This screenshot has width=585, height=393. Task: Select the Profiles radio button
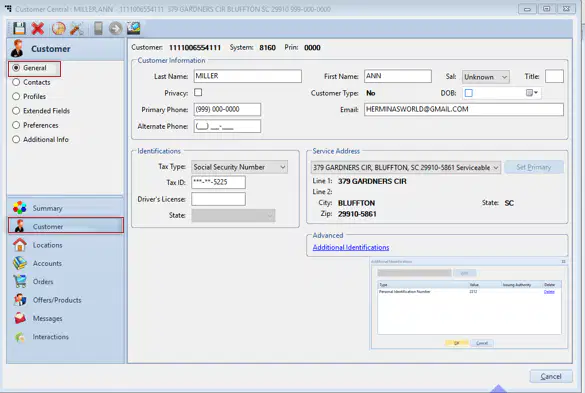click(x=16, y=96)
